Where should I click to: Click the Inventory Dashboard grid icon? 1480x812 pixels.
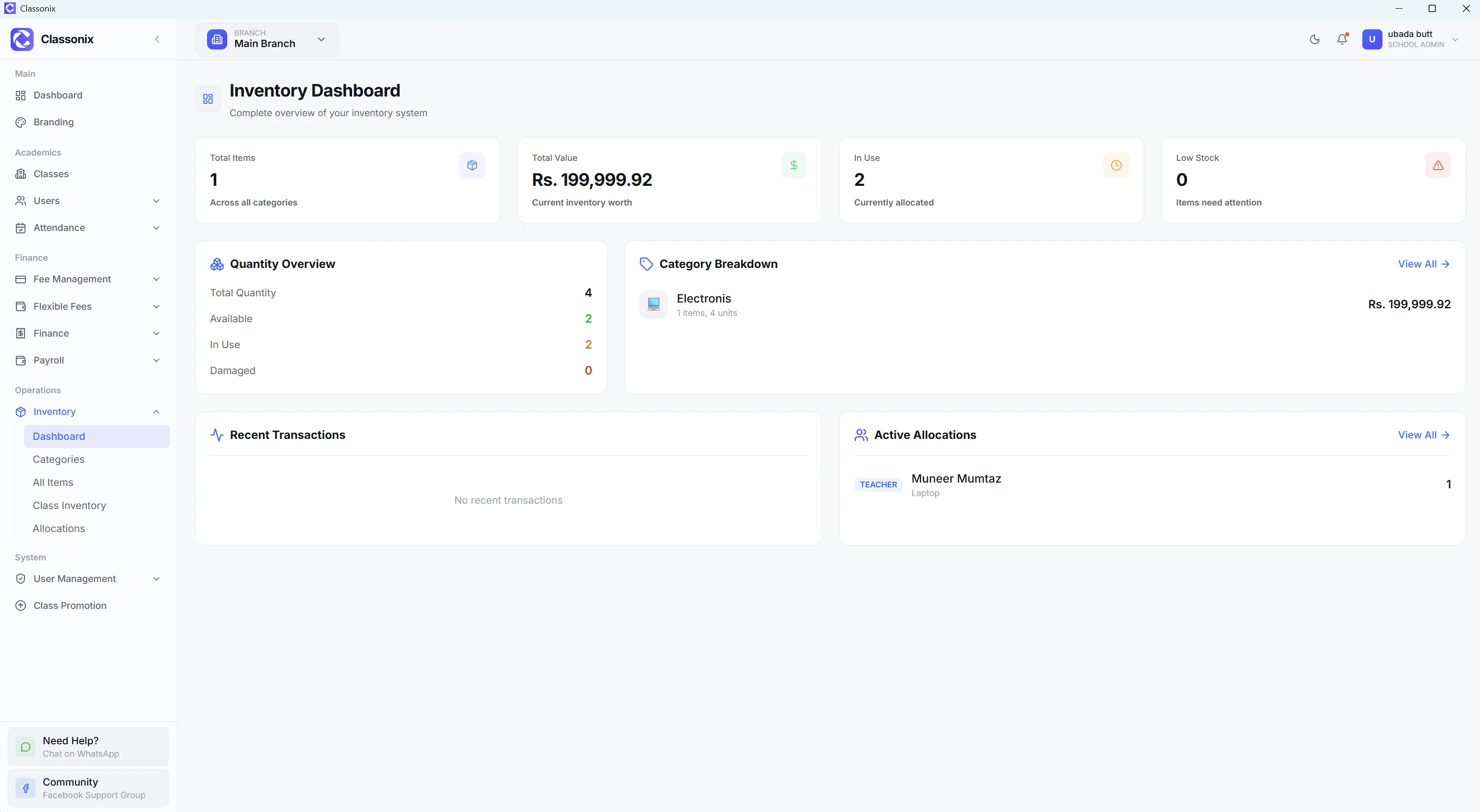[208, 99]
